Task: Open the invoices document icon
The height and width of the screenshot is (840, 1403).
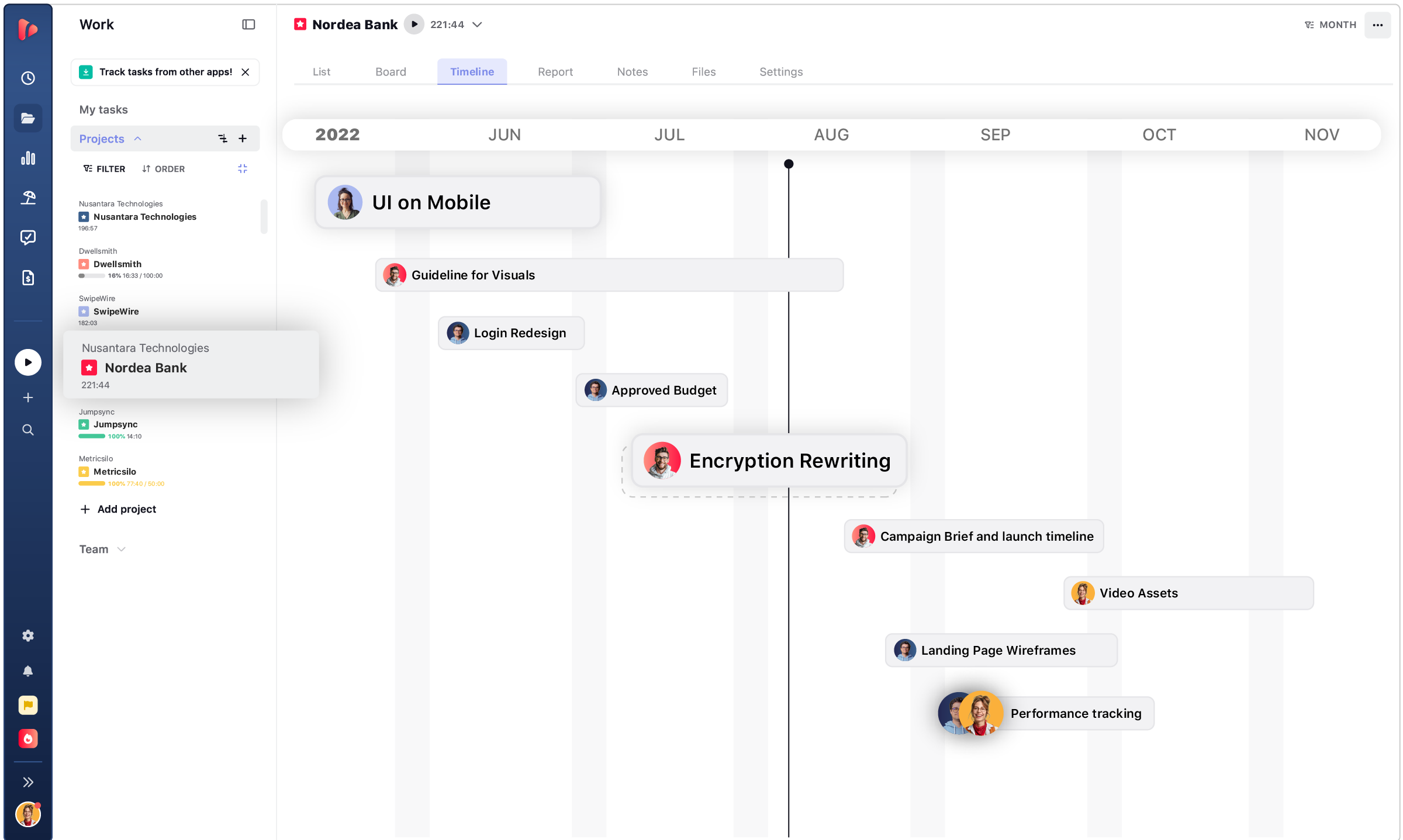Action: pyautogui.click(x=28, y=278)
